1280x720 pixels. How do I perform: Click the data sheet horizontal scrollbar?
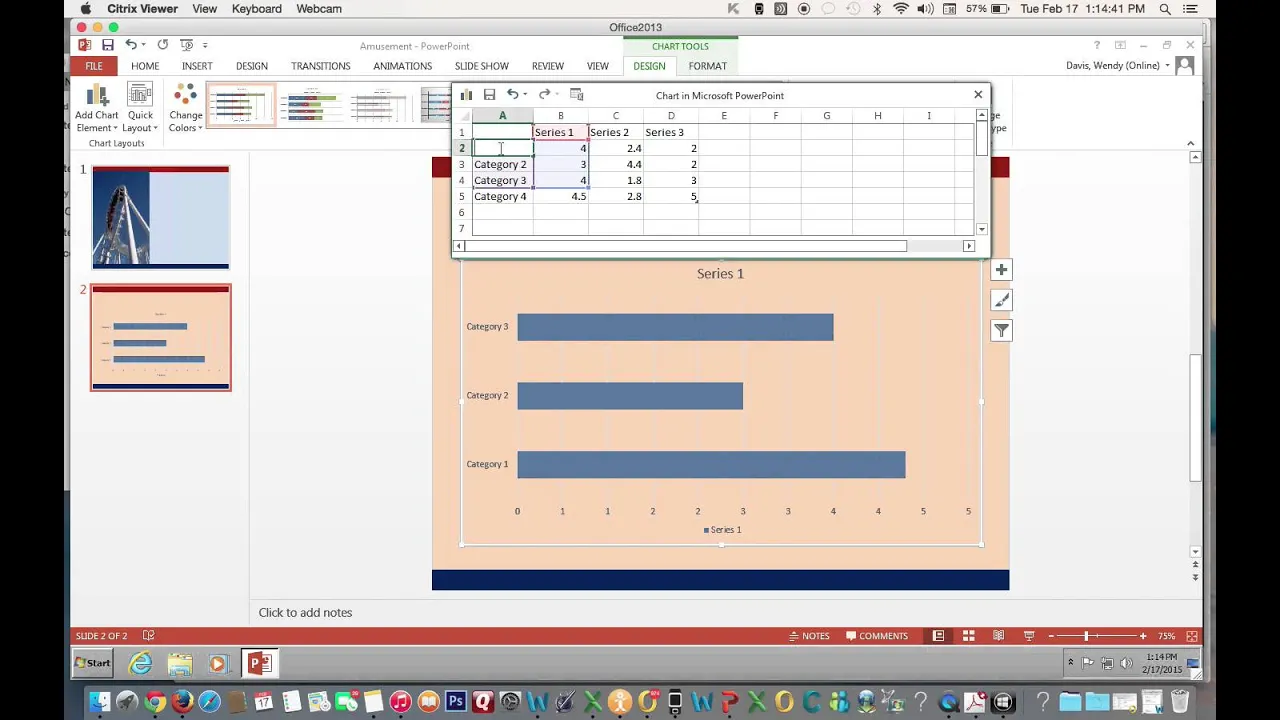click(x=685, y=246)
